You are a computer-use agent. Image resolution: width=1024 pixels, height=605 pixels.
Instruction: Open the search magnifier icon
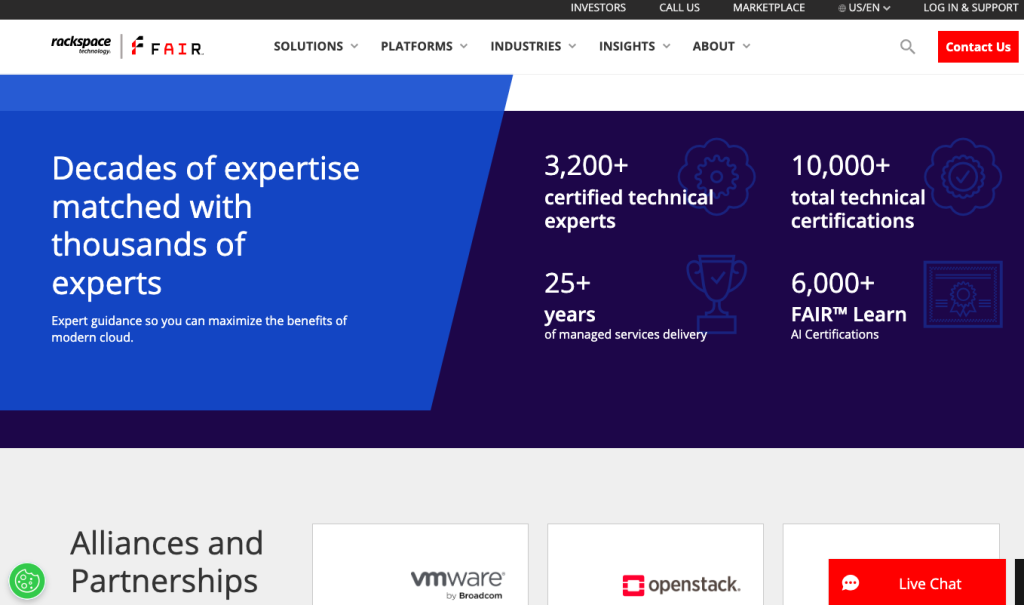point(907,46)
